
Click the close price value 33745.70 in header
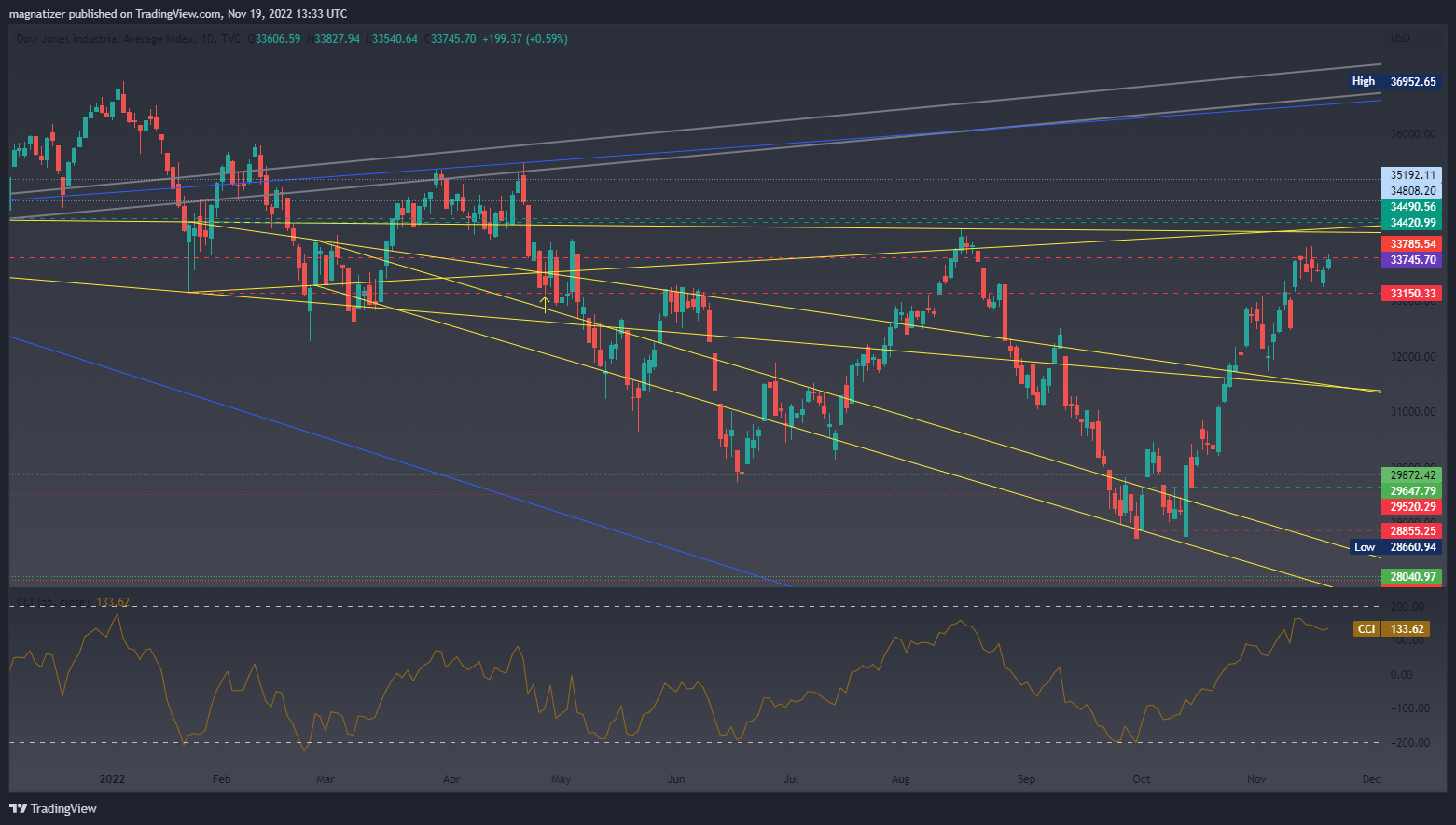453,39
